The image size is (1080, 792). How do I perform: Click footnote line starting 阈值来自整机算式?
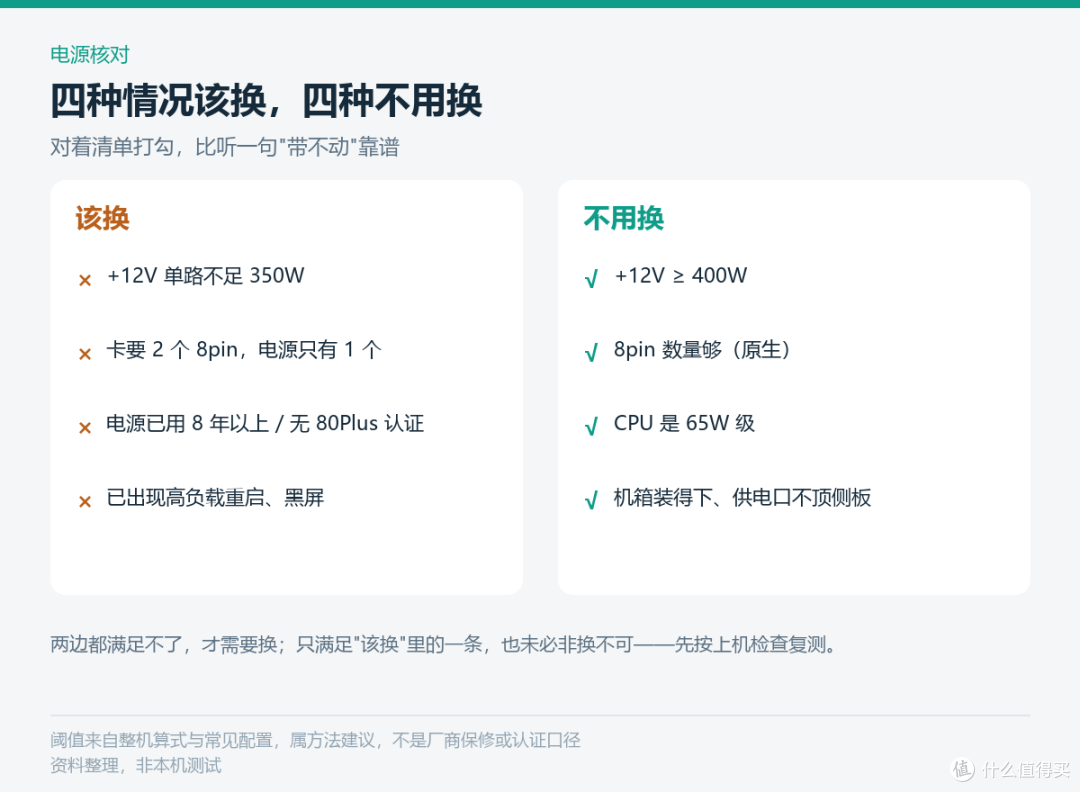[x=315, y=740]
